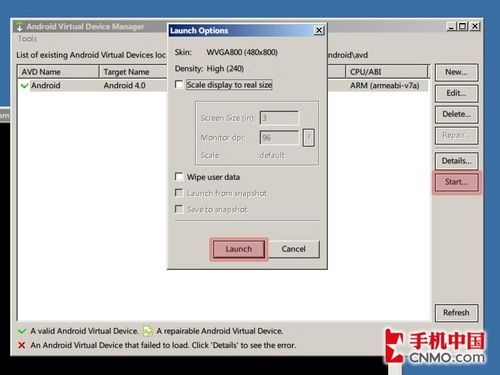Open the Tools menu
The image size is (500, 375).
coord(27,39)
